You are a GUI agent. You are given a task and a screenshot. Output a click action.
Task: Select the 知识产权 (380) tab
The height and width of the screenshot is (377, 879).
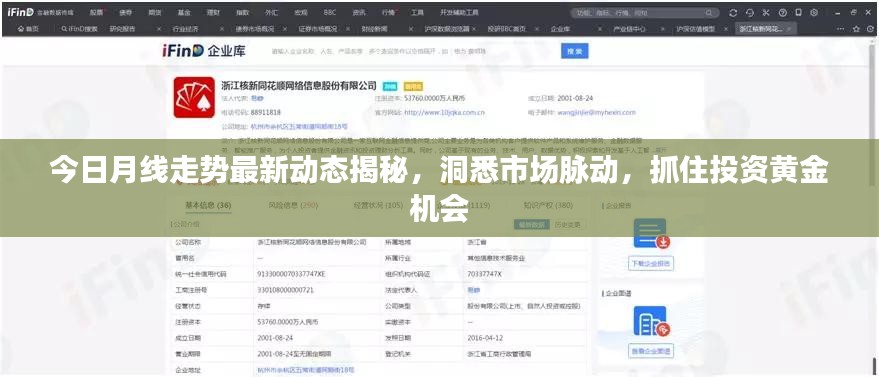(548, 205)
